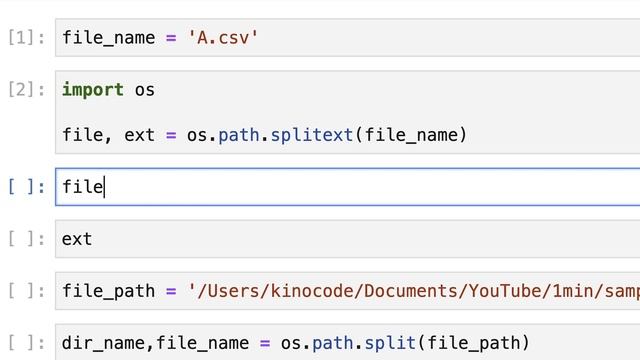
Task: Click the empty prompt beside the file cell
Action: [27, 187]
